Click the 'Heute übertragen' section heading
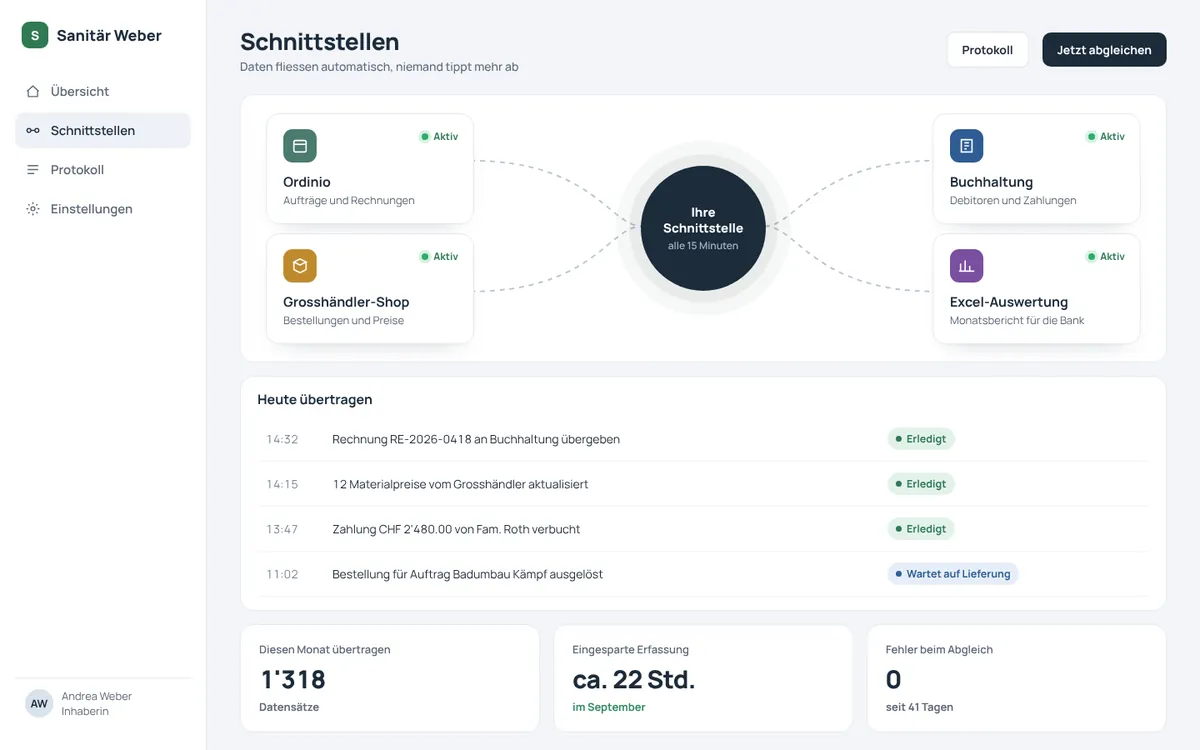Image resolution: width=1200 pixels, height=750 pixels. pos(315,399)
